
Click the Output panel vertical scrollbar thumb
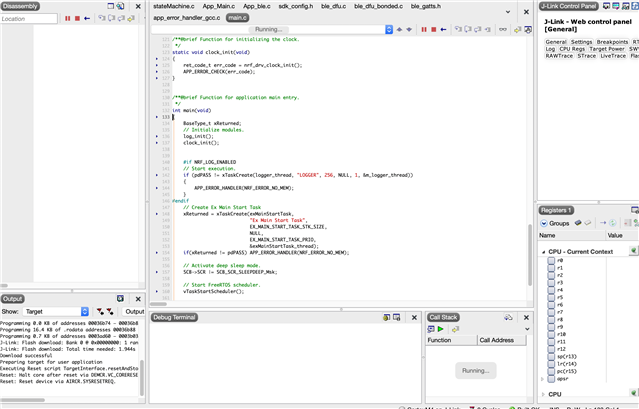click(142, 378)
